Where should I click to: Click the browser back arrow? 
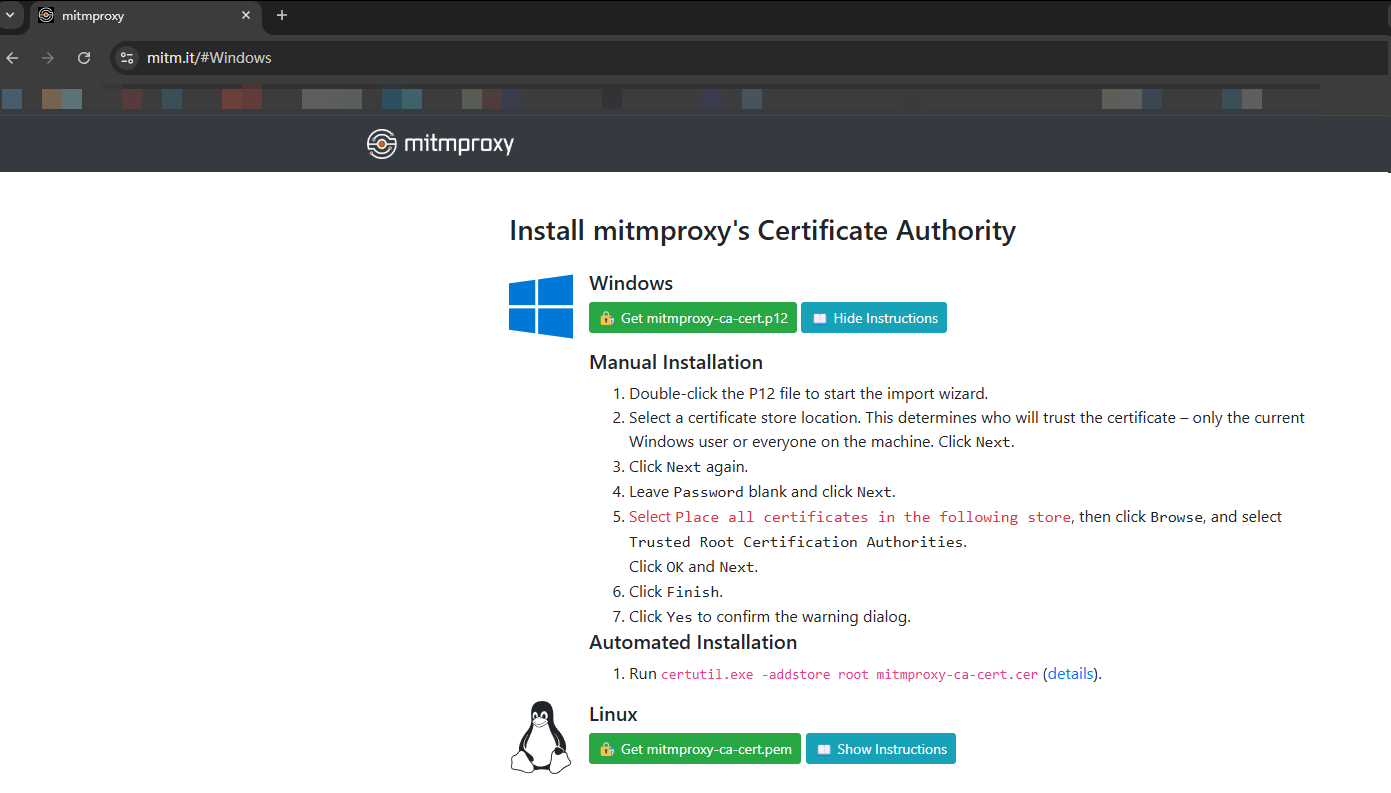(13, 58)
